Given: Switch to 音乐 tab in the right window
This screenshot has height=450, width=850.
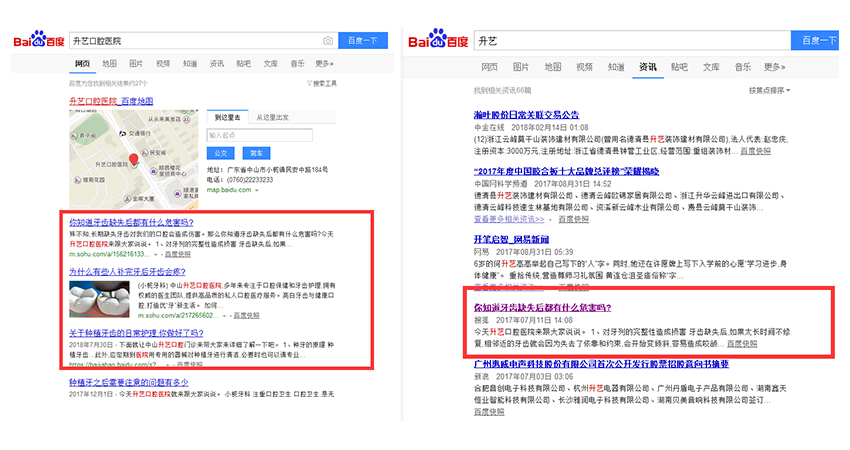Looking at the screenshot, I should (x=743, y=67).
